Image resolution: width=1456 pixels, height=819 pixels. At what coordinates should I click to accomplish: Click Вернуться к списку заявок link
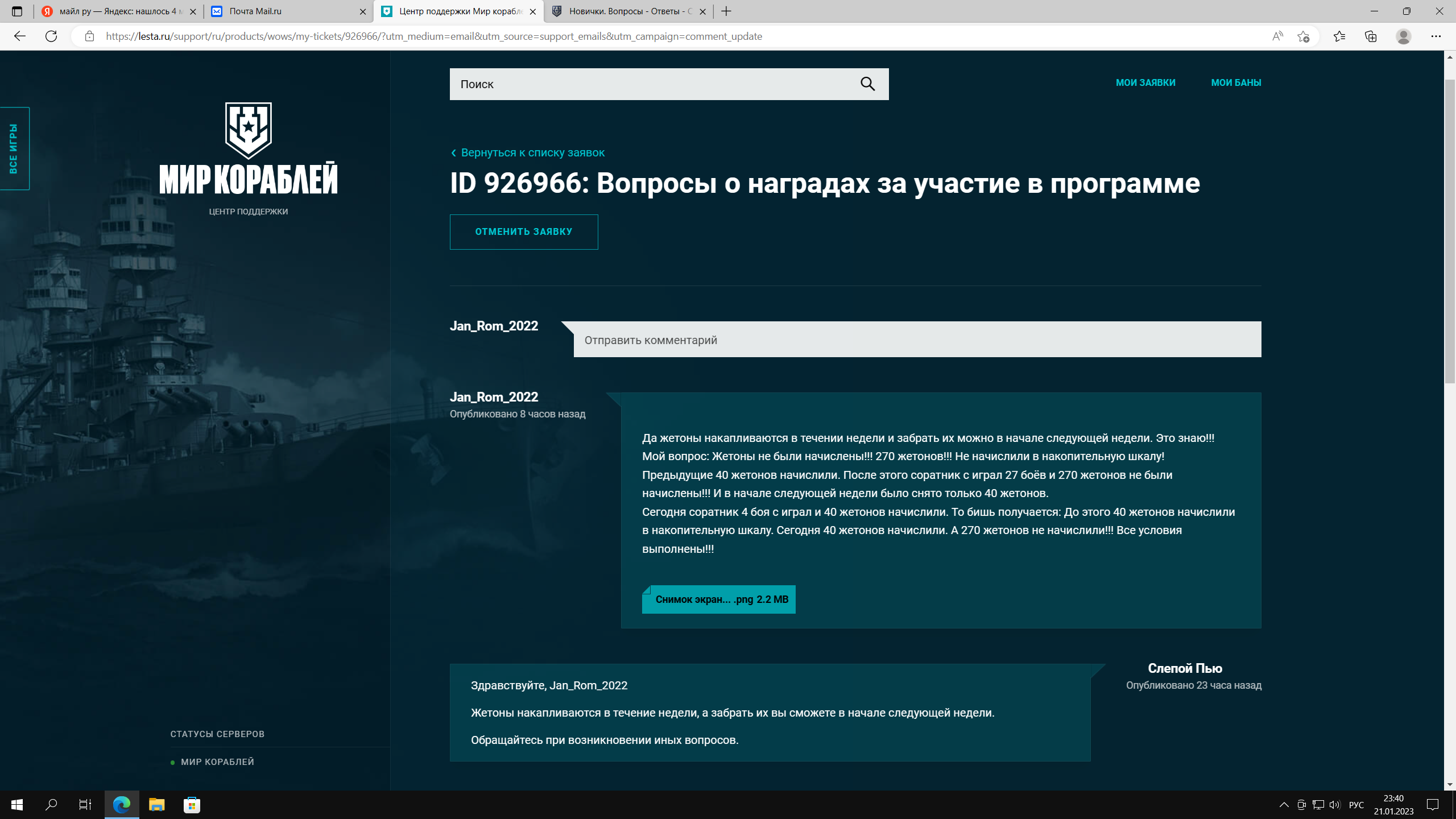532,152
